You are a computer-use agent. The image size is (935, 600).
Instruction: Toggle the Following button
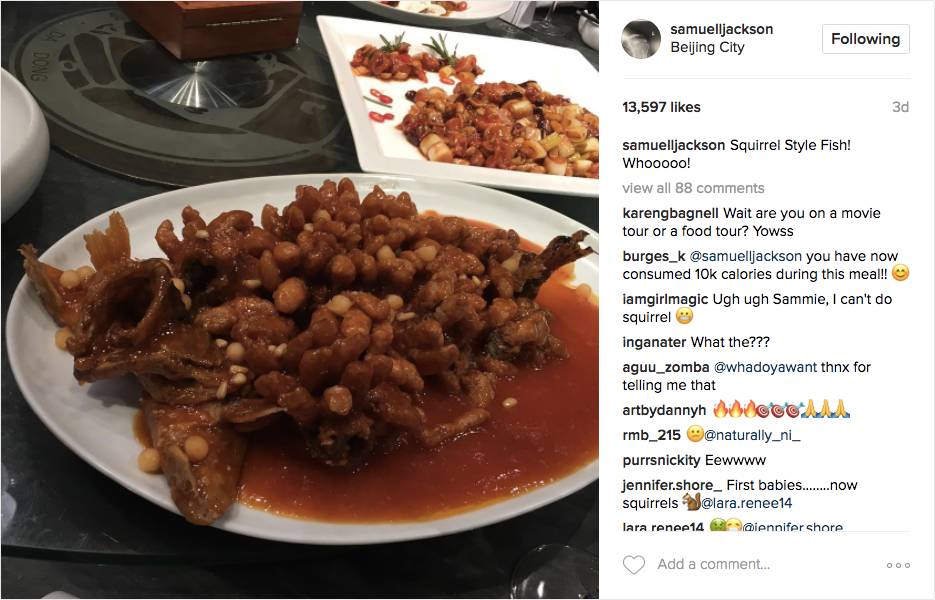coord(865,39)
